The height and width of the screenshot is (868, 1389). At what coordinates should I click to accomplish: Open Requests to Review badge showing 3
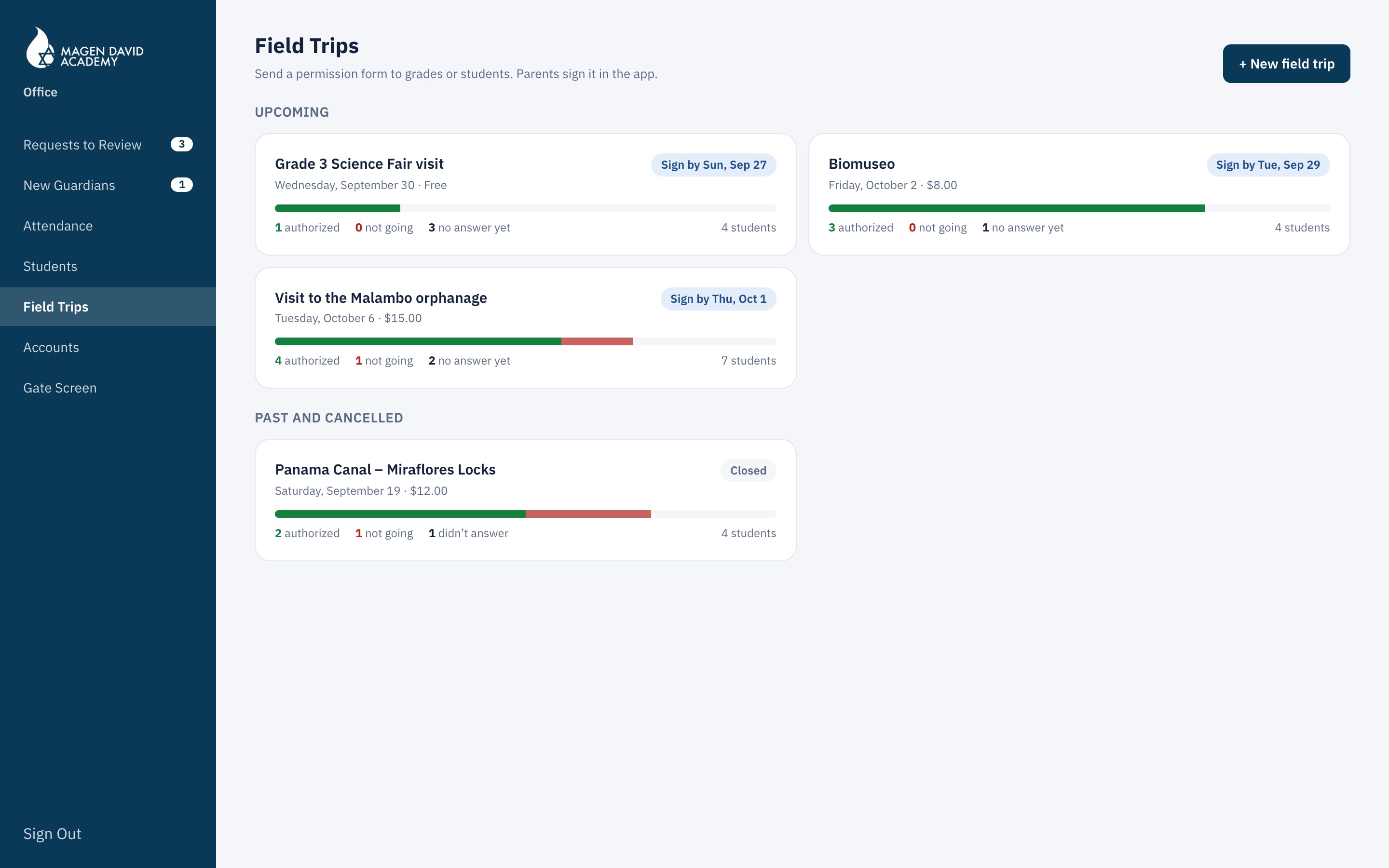[x=181, y=144]
